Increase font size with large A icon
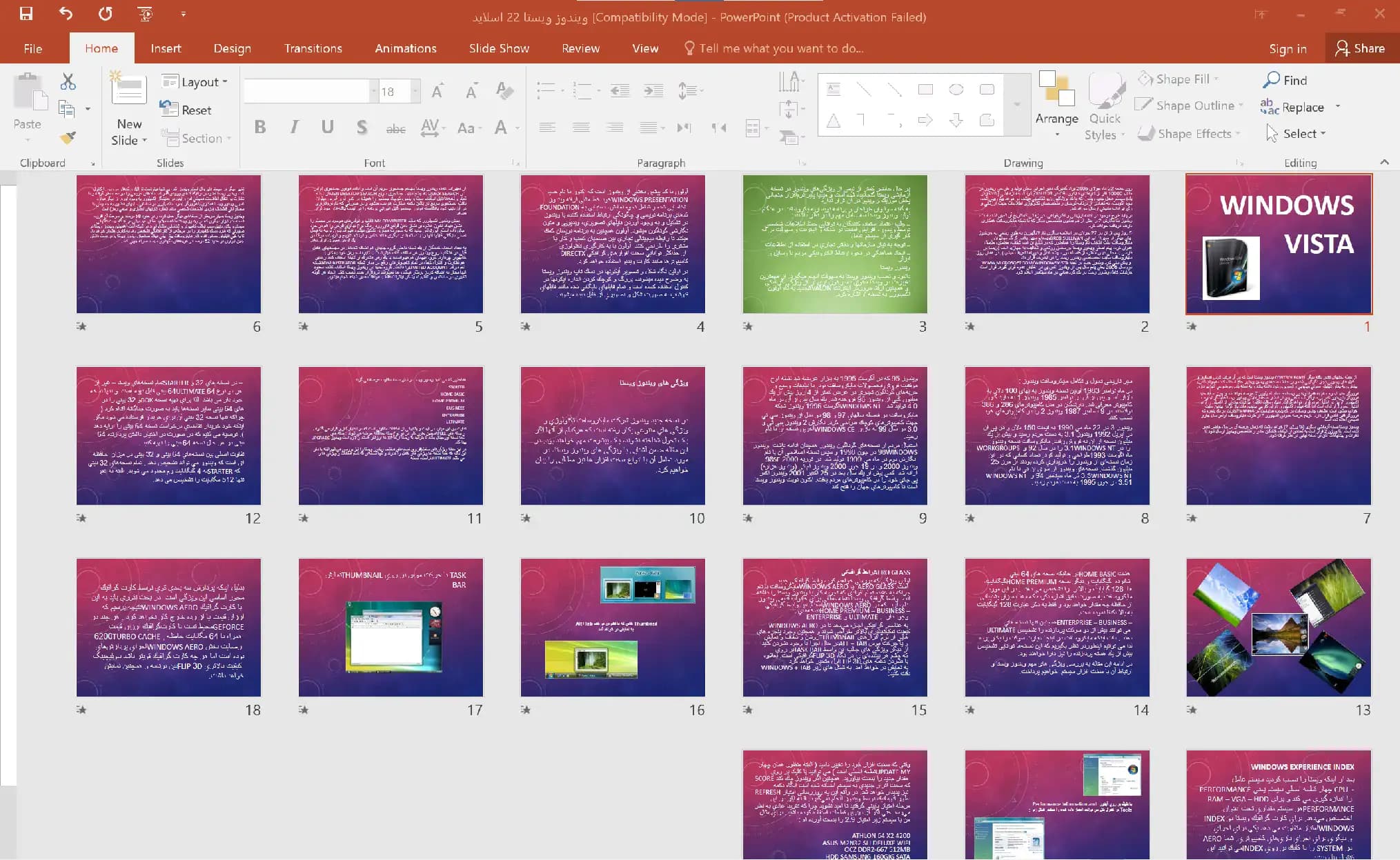Viewport: 1400px width, 860px height. click(437, 91)
